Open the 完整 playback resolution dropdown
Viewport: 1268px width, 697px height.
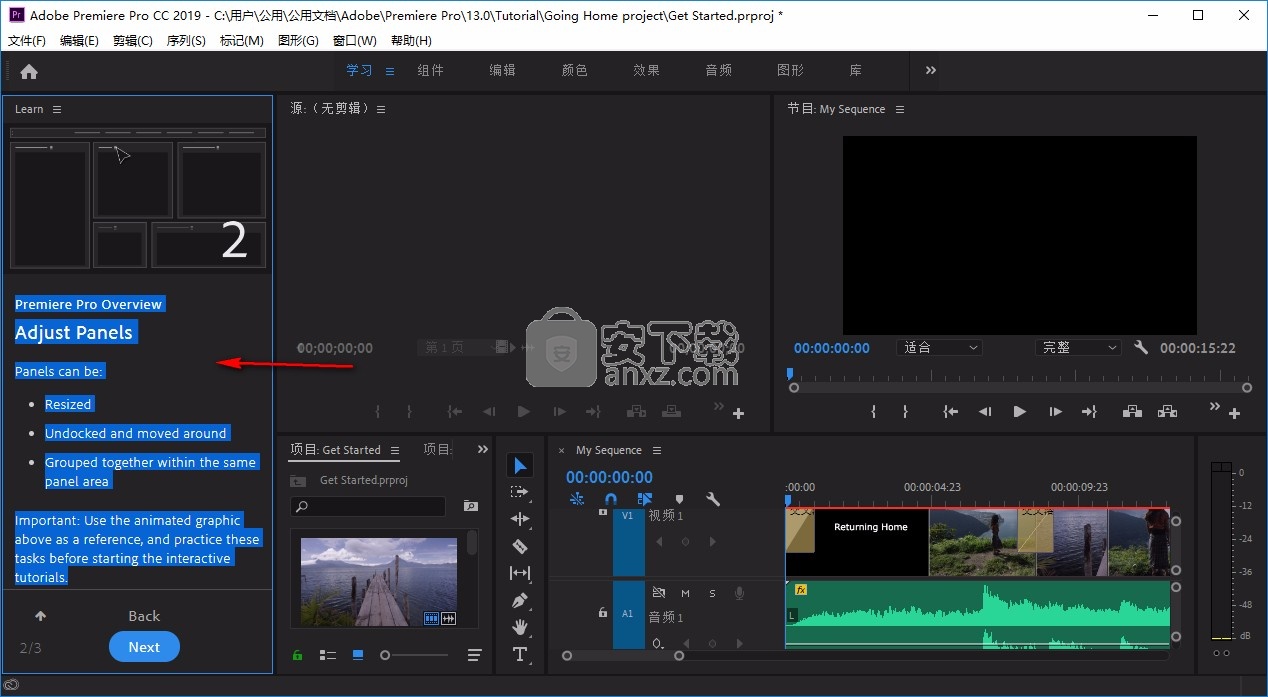click(x=1078, y=347)
